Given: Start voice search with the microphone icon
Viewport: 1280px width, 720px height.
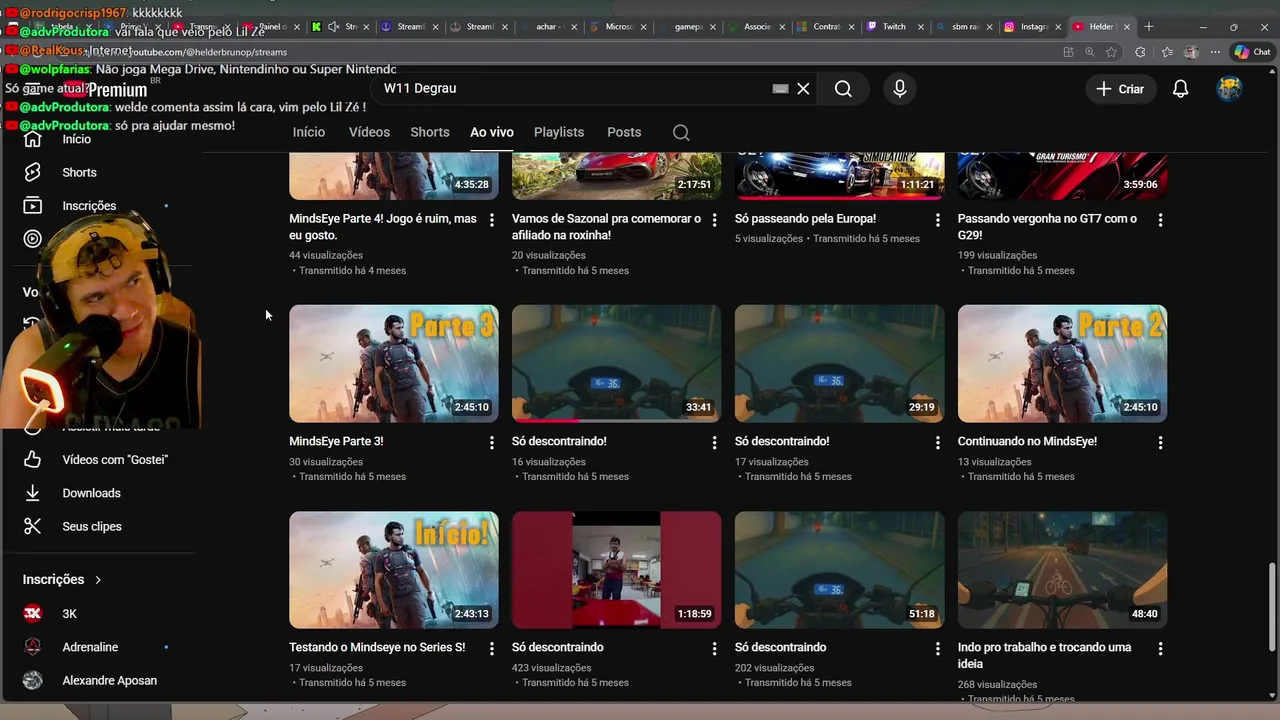Looking at the screenshot, I should coord(900,89).
